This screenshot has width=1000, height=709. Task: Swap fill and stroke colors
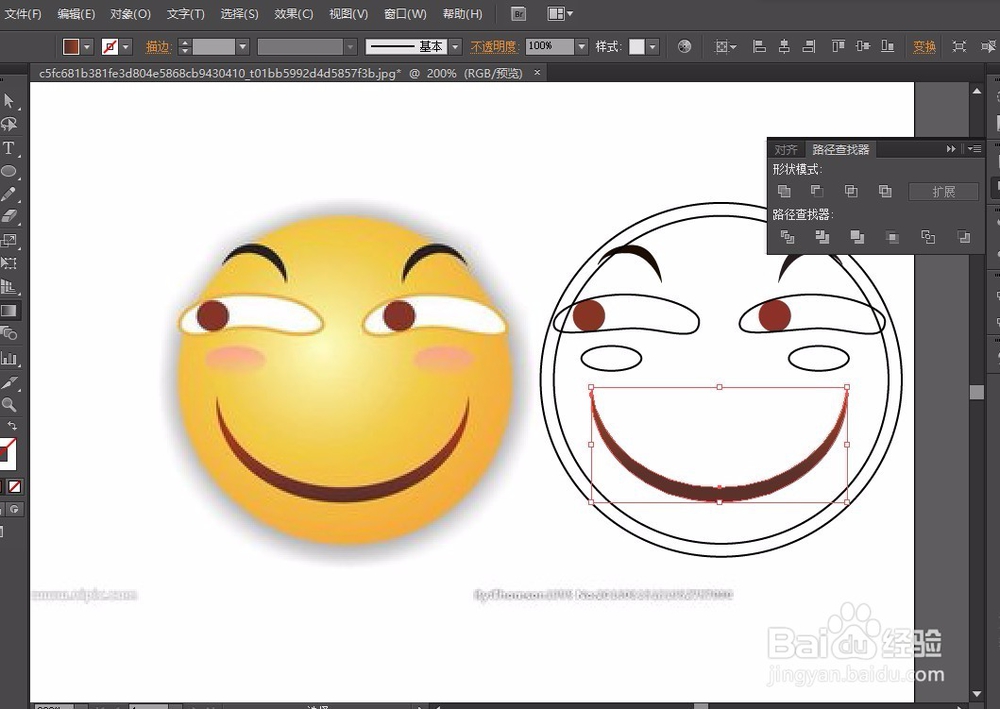click(x=13, y=426)
